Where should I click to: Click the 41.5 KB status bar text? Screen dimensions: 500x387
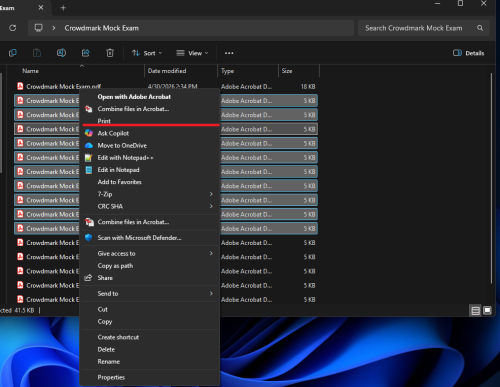[24, 310]
